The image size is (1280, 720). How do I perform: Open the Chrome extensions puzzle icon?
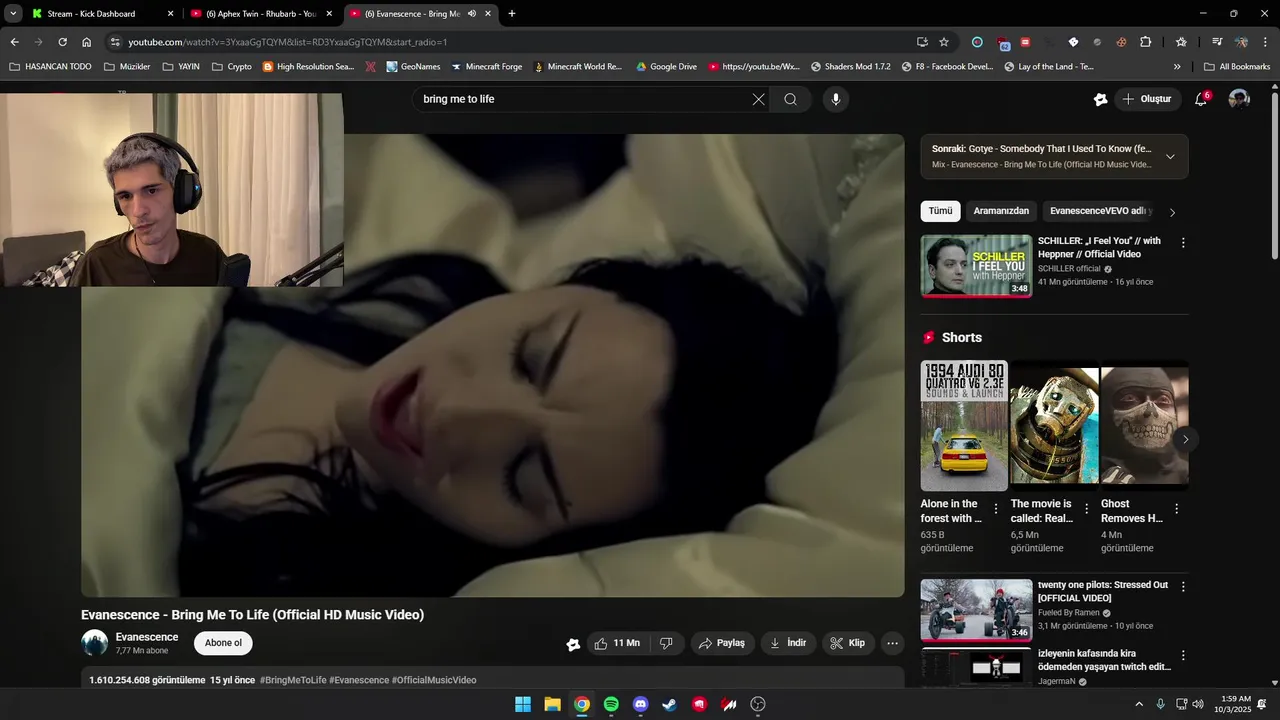[1146, 42]
